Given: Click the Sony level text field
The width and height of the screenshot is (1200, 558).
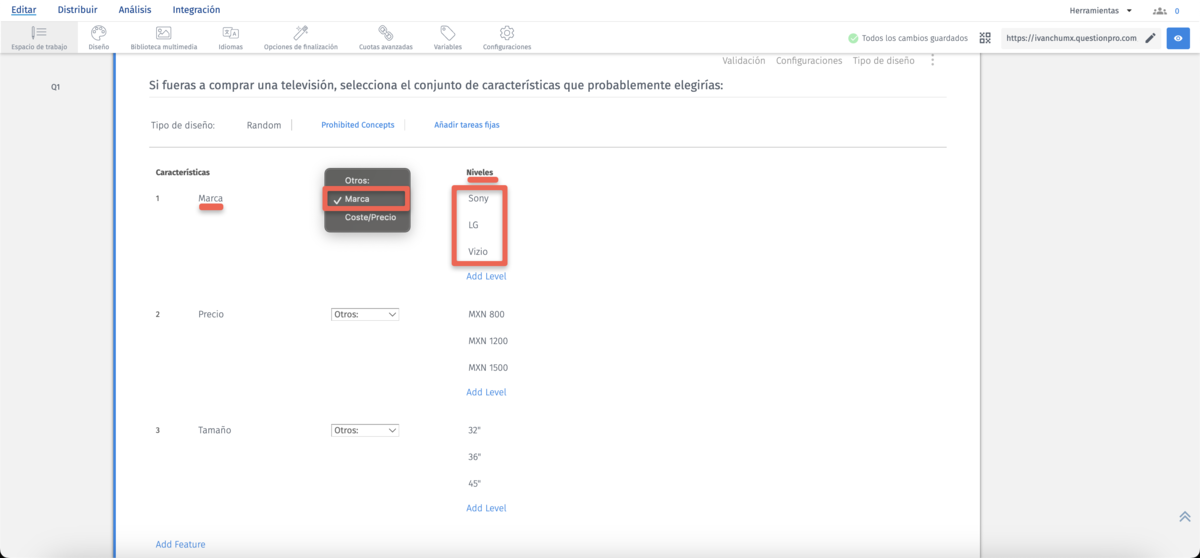Looking at the screenshot, I should coord(479,198).
